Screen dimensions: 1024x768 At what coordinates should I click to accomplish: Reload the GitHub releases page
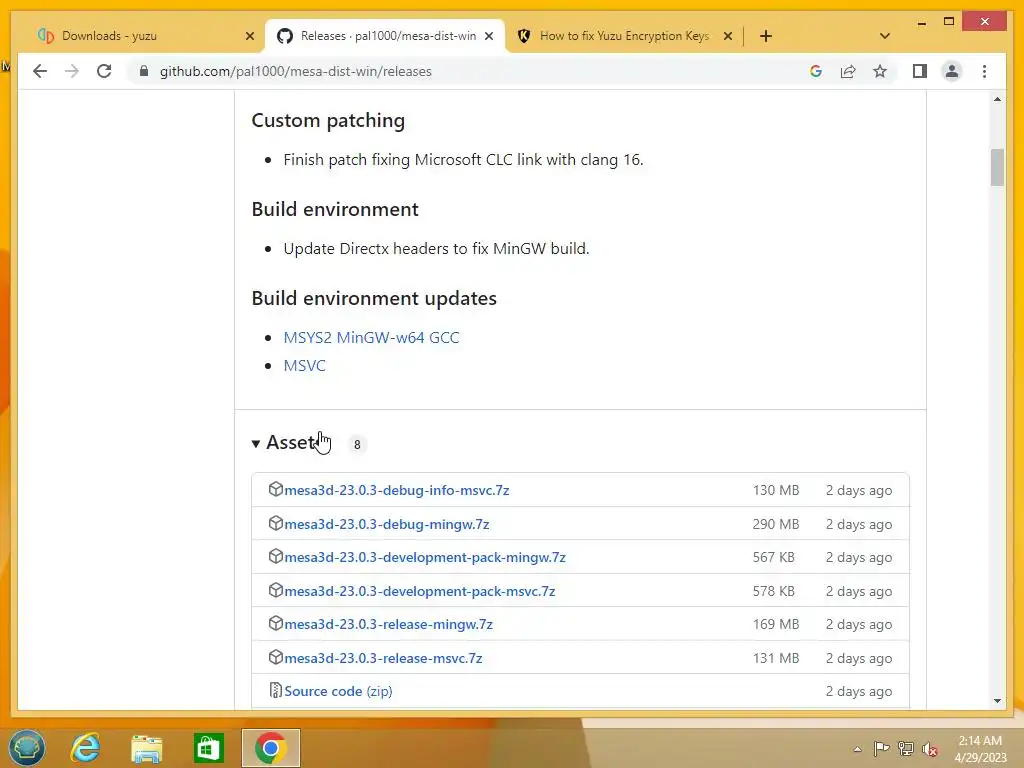click(104, 71)
